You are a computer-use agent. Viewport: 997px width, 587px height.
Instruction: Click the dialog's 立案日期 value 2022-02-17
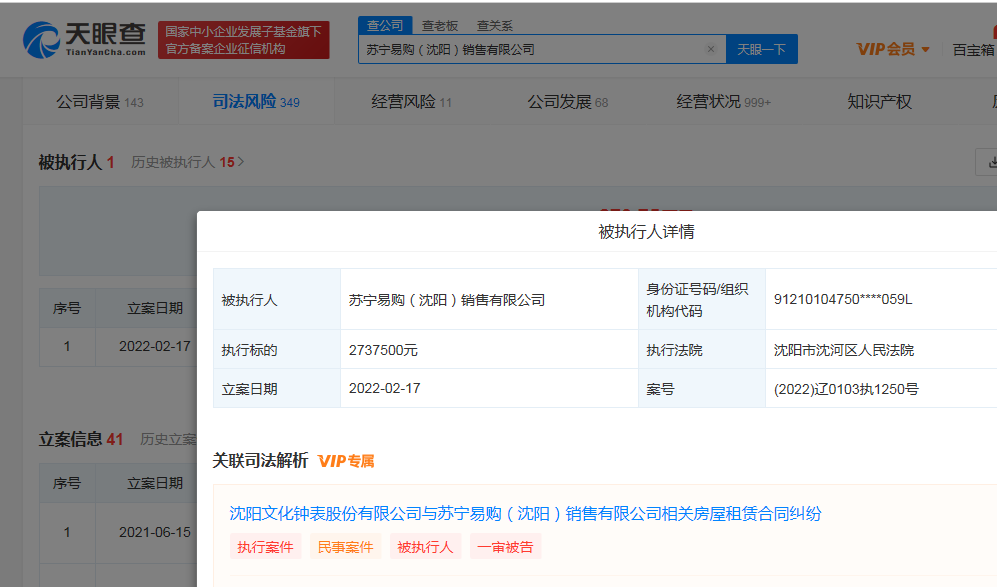[384, 389]
